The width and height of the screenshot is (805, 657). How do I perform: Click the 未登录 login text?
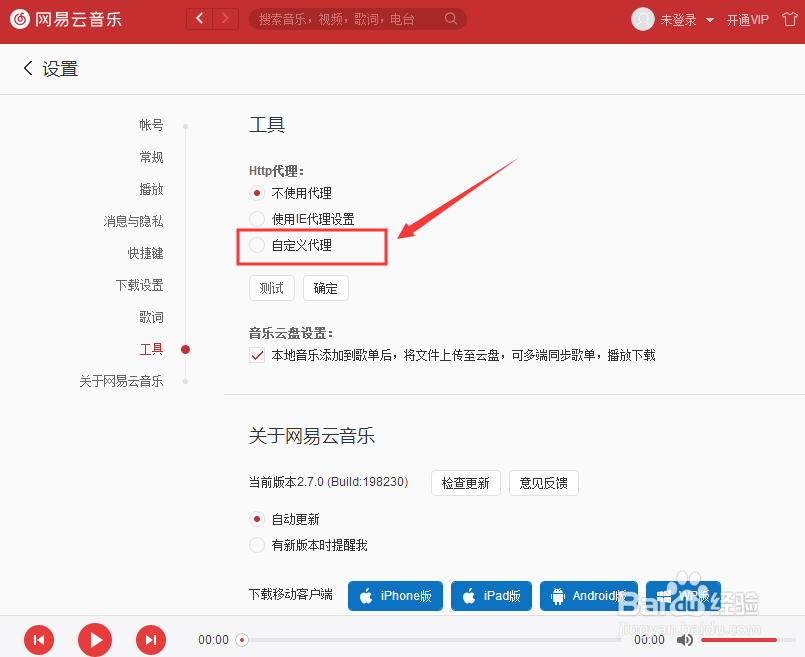tap(678, 20)
